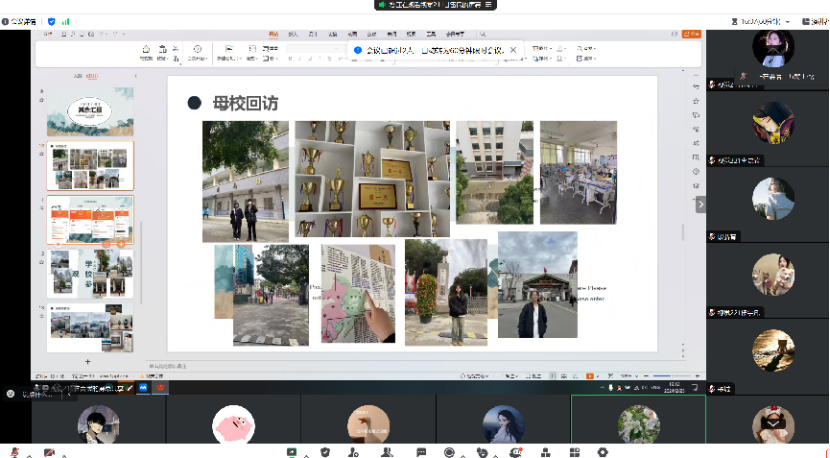This screenshot has height=458, width=830.
Task: Select the highlighted orange WPS ribbon tab
Action: [x=273, y=35]
